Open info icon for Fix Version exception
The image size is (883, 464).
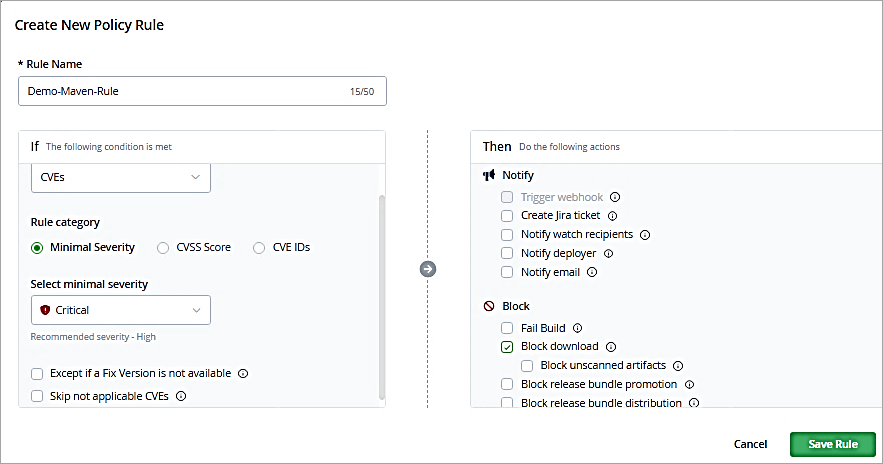(243, 373)
